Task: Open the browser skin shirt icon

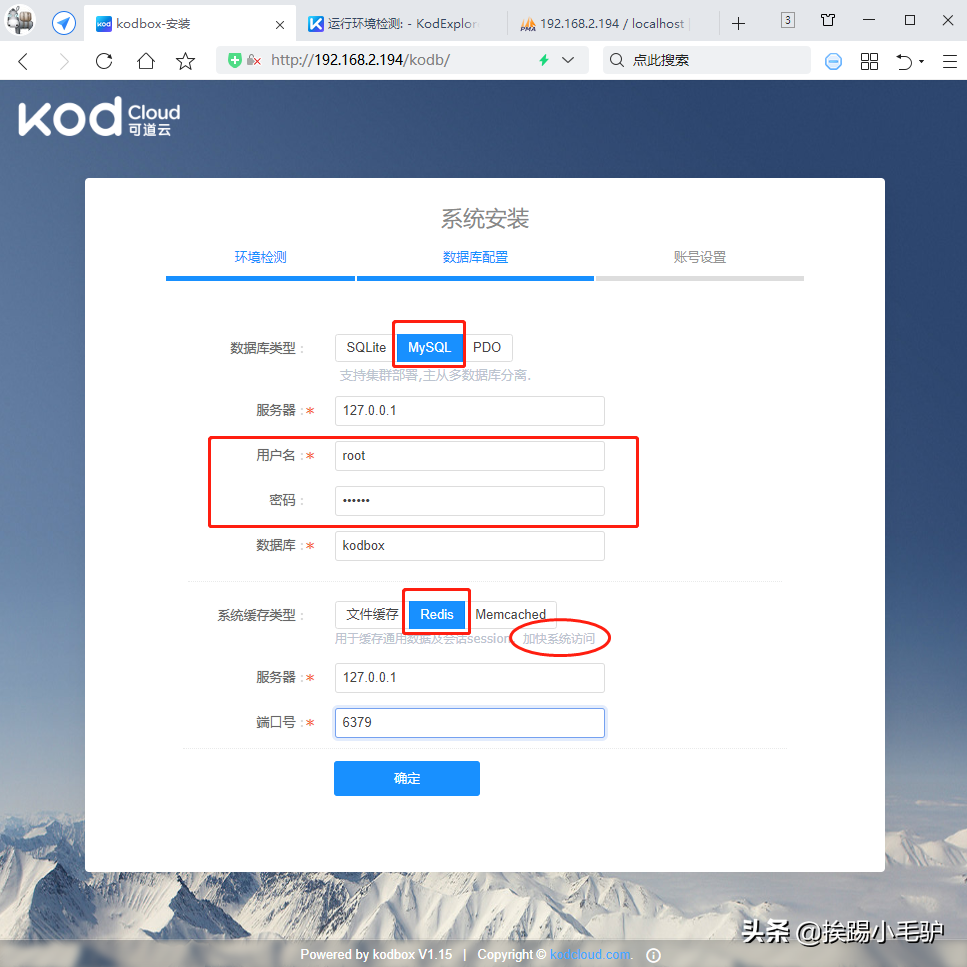Action: pos(828,20)
